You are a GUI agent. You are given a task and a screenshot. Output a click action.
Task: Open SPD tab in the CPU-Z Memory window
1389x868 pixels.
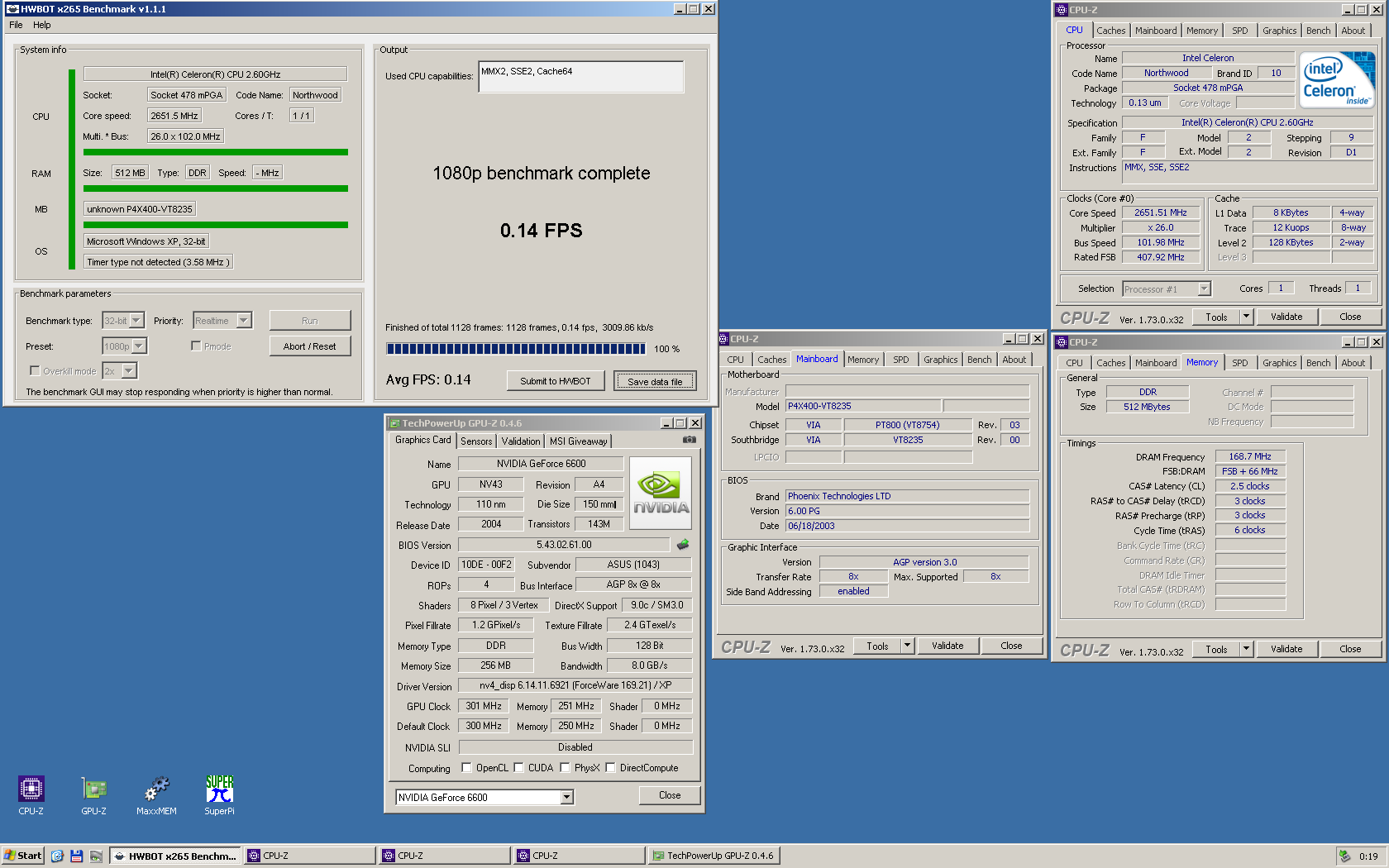coord(1240,363)
